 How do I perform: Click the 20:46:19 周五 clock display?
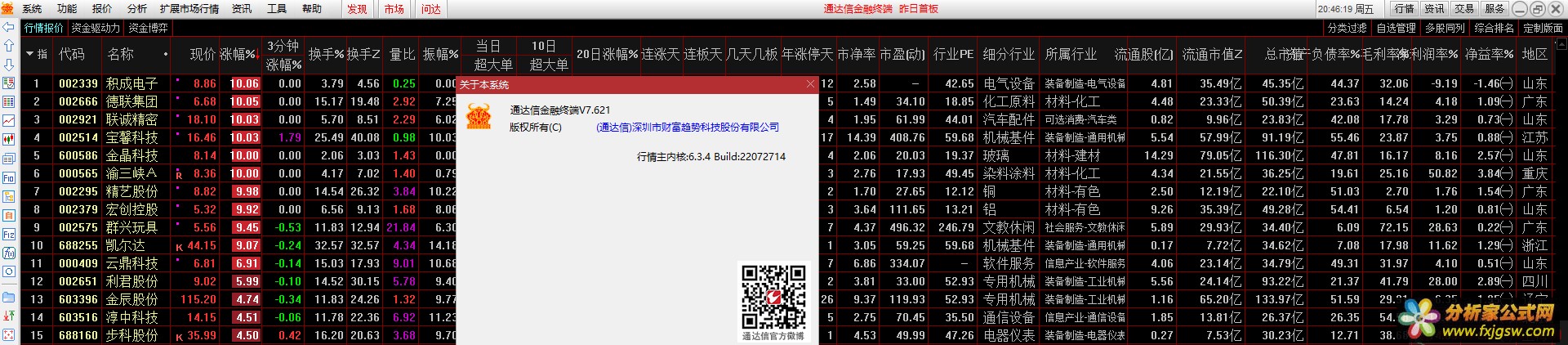(x=1346, y=9)
